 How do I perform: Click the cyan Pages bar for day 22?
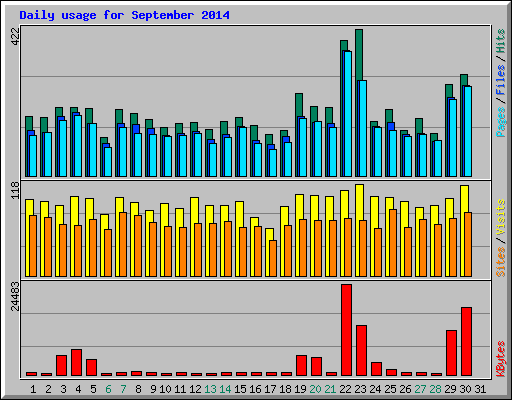[348, 114]
